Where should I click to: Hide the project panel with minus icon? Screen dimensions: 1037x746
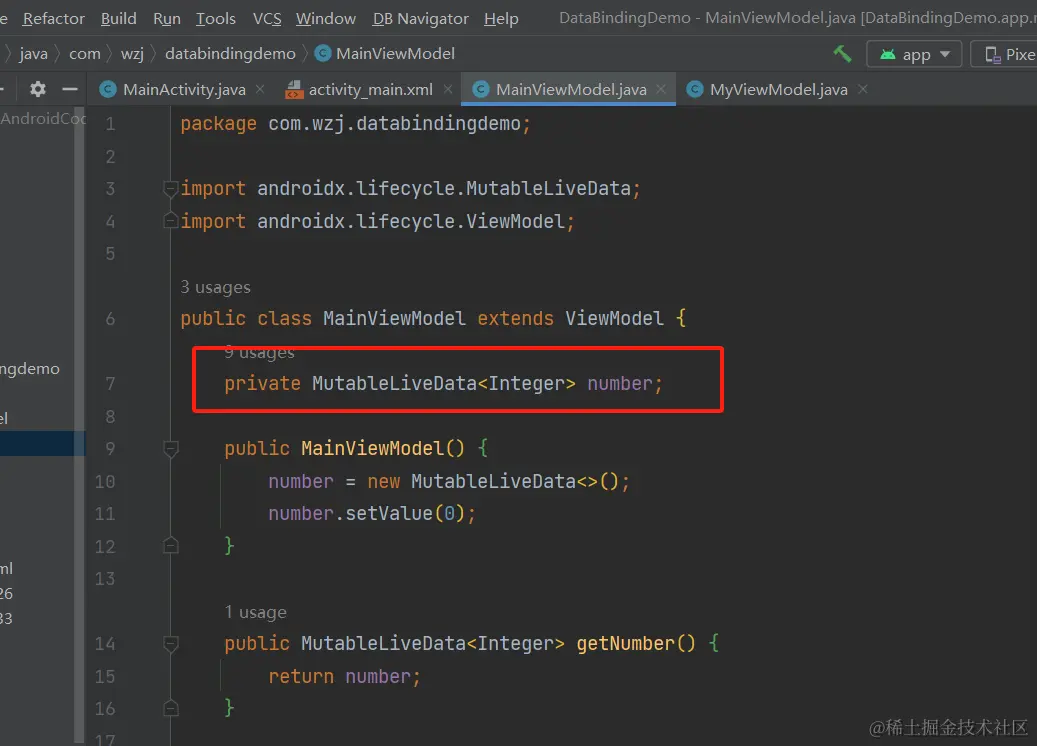pyautogui.click(x=70, y=89)
